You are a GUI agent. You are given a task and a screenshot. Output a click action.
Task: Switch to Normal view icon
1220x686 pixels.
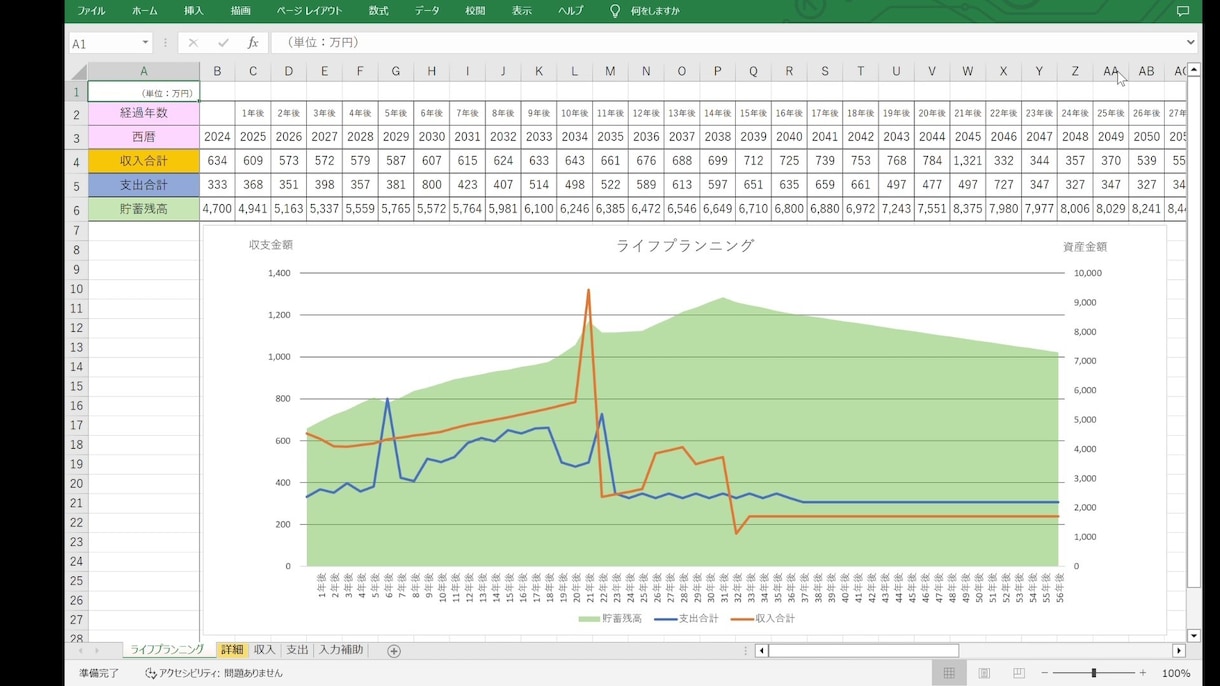[x=949, y=674]
